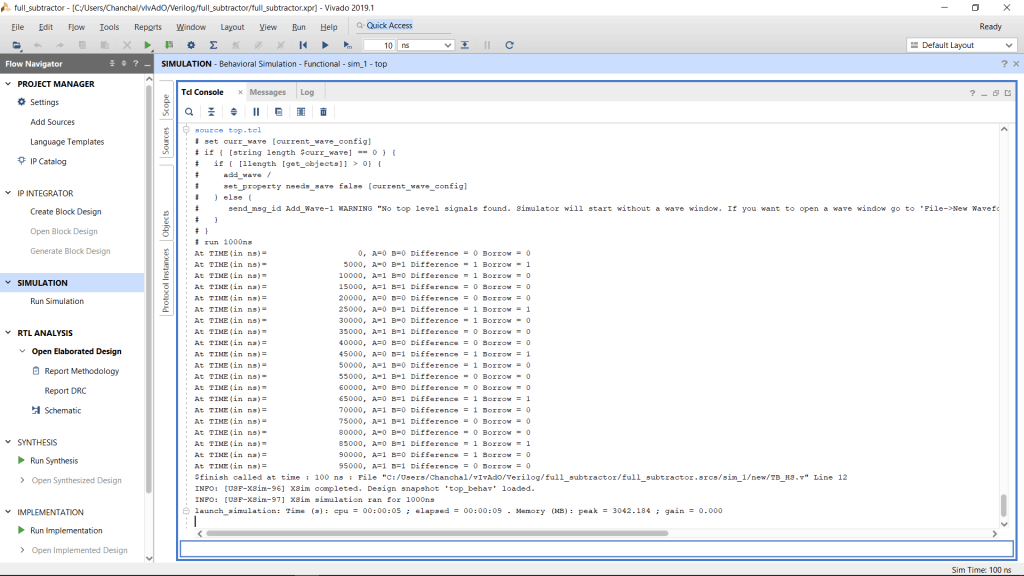Open Language Templates

(x=67, y=142)
